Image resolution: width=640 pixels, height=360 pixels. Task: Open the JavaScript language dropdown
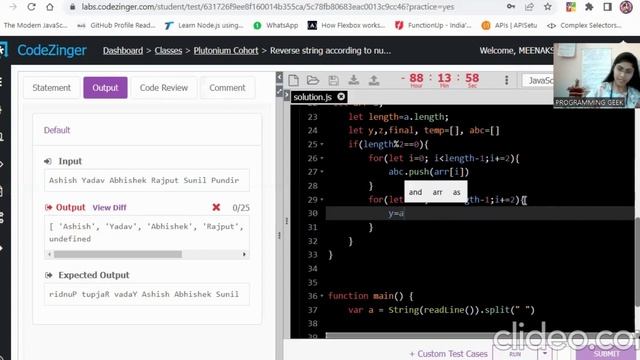[538, 80]
